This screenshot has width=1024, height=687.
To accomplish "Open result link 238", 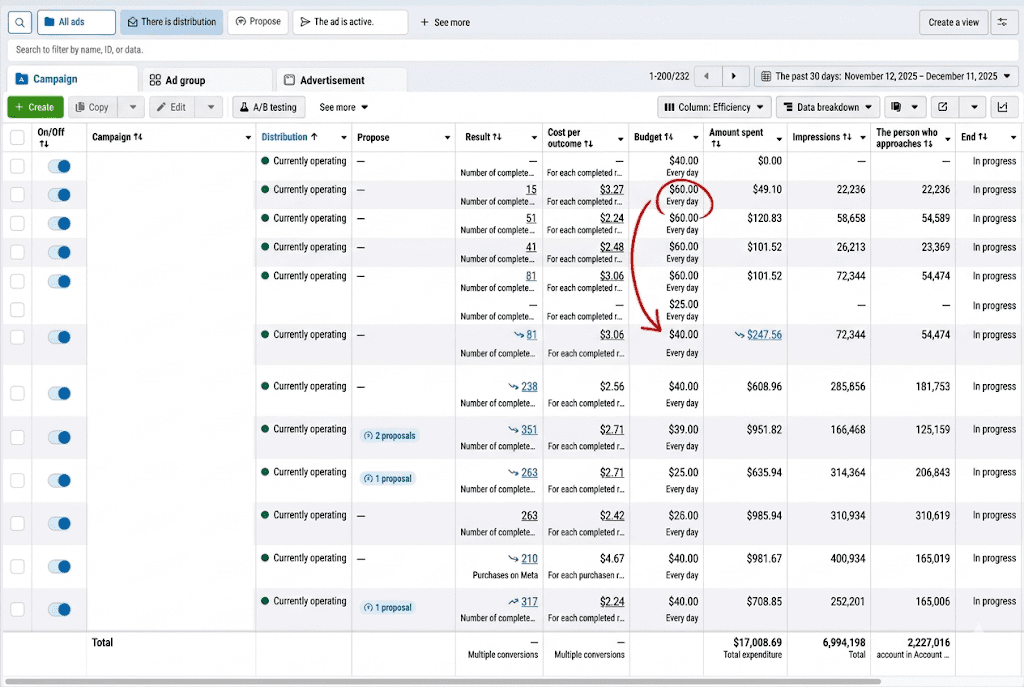I will click(529, 387).
